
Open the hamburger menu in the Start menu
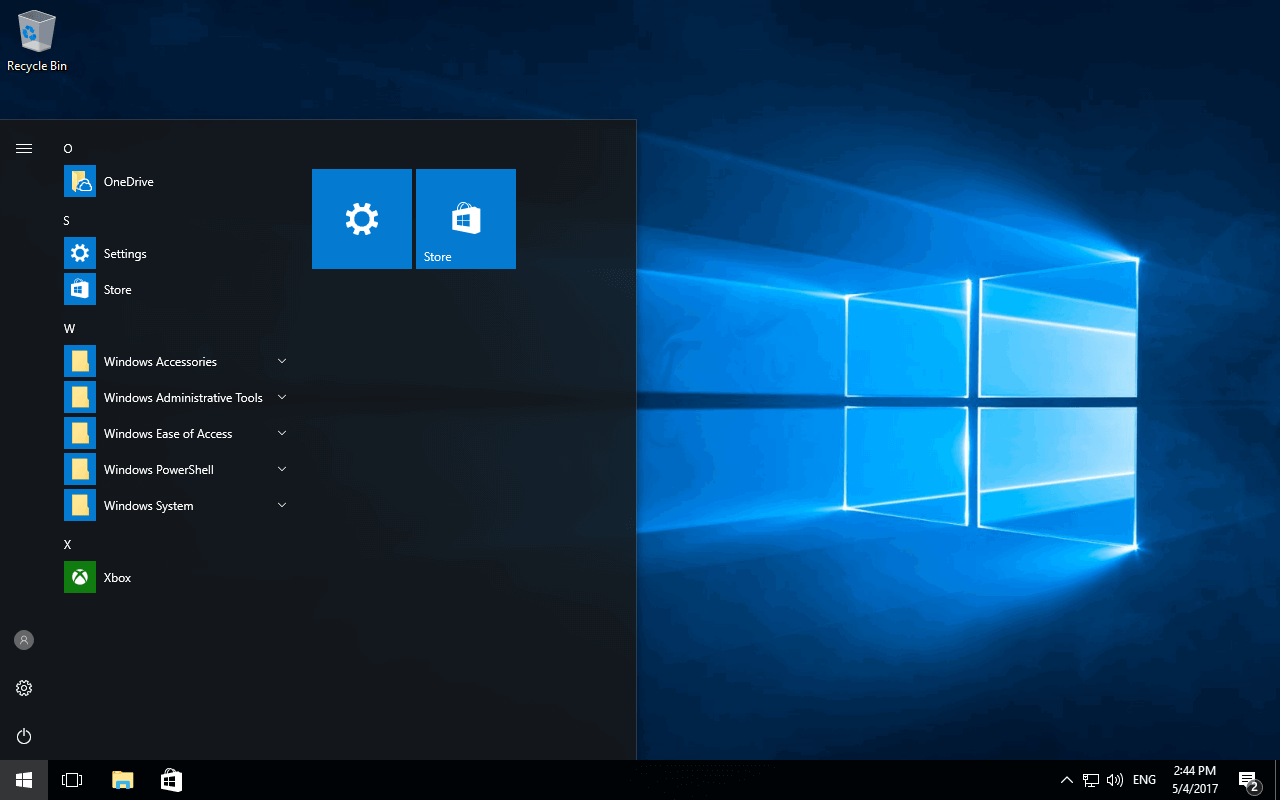(x=24, y=148)
